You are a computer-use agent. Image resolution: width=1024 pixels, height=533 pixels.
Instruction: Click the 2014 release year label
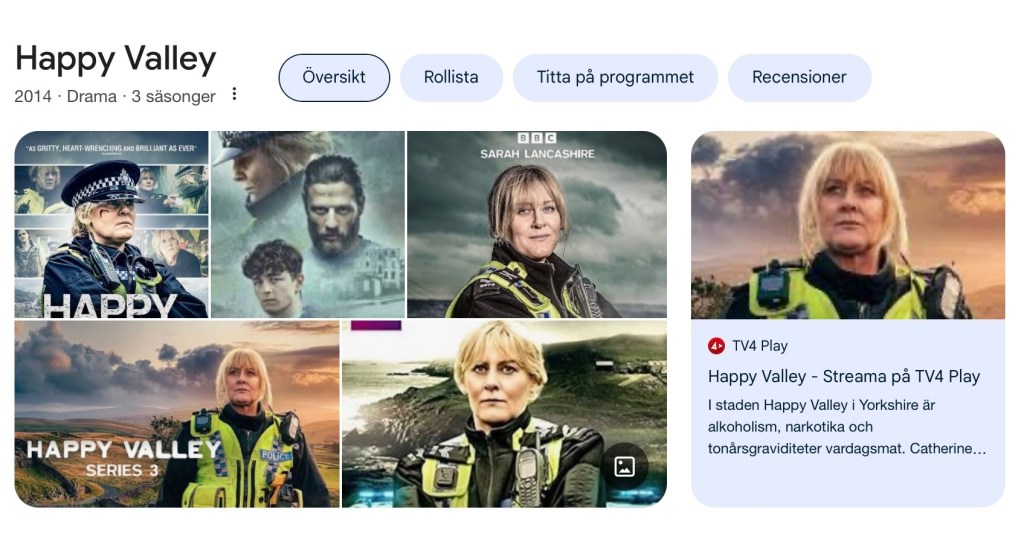pos(33,96)
